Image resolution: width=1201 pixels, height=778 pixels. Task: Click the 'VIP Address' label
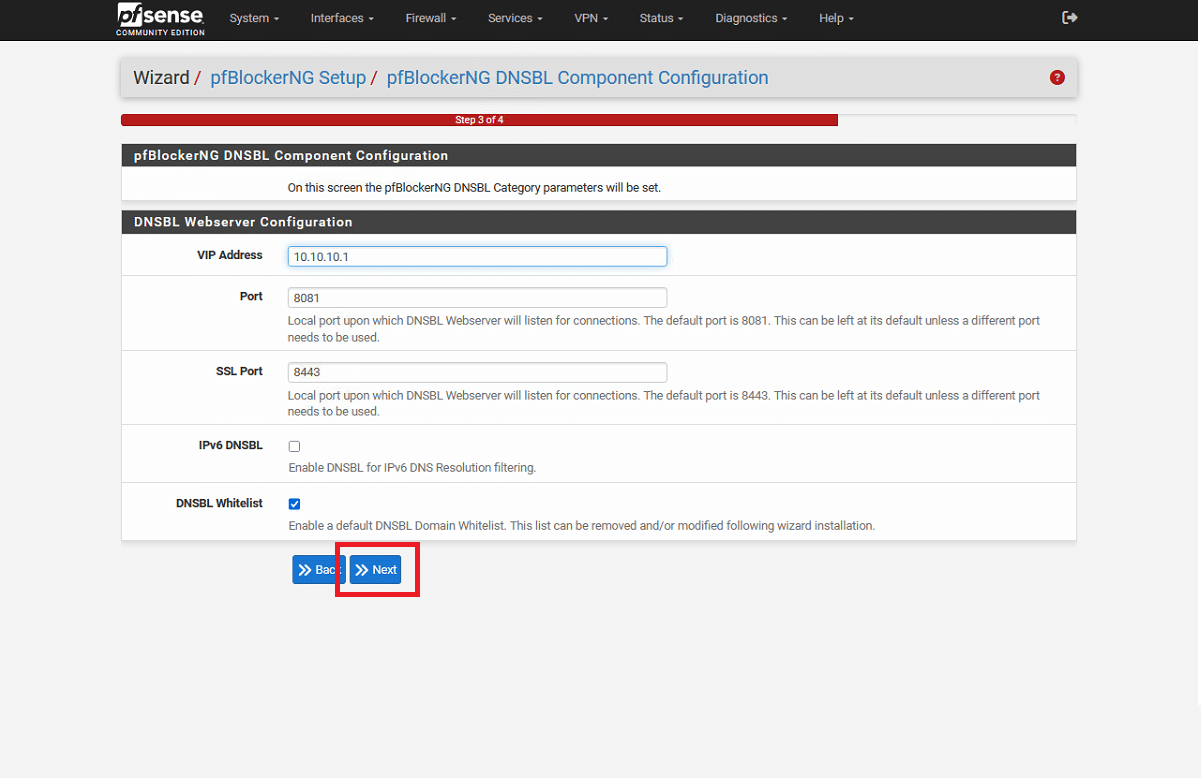230,255
